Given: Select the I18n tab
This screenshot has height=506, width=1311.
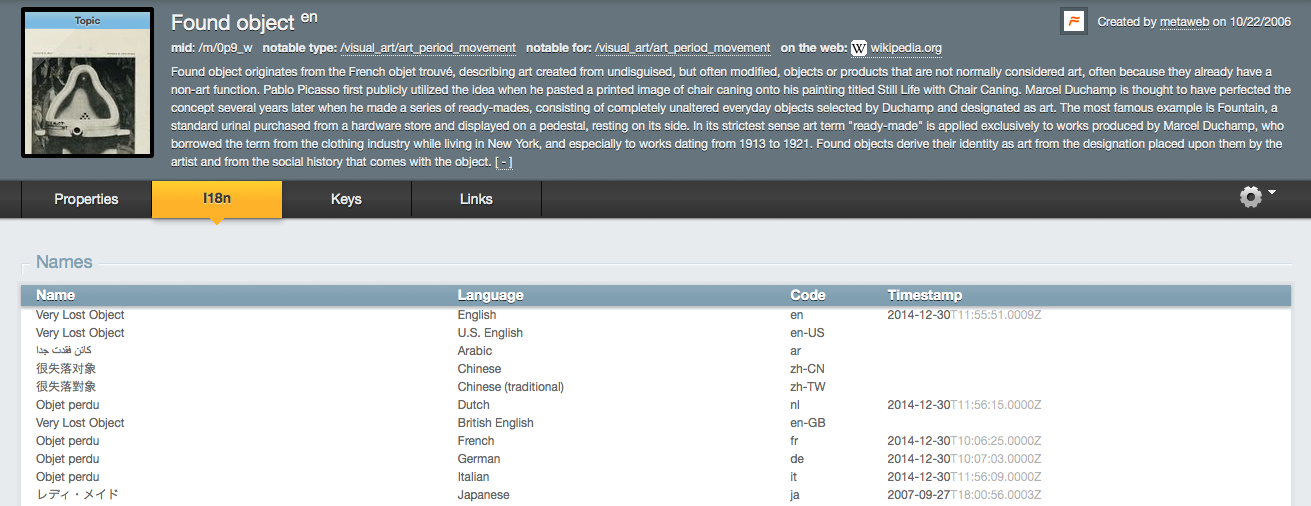Looking at the screenshot, I should 217,199.
